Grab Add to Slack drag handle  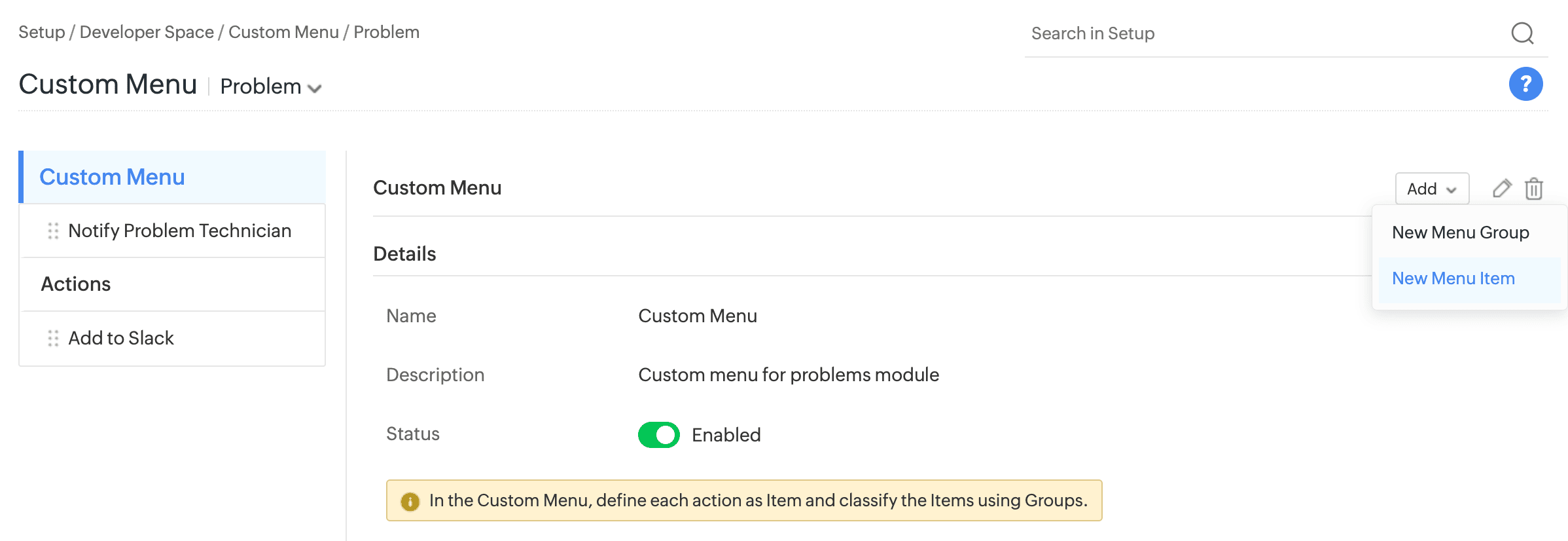click(53, 338)
